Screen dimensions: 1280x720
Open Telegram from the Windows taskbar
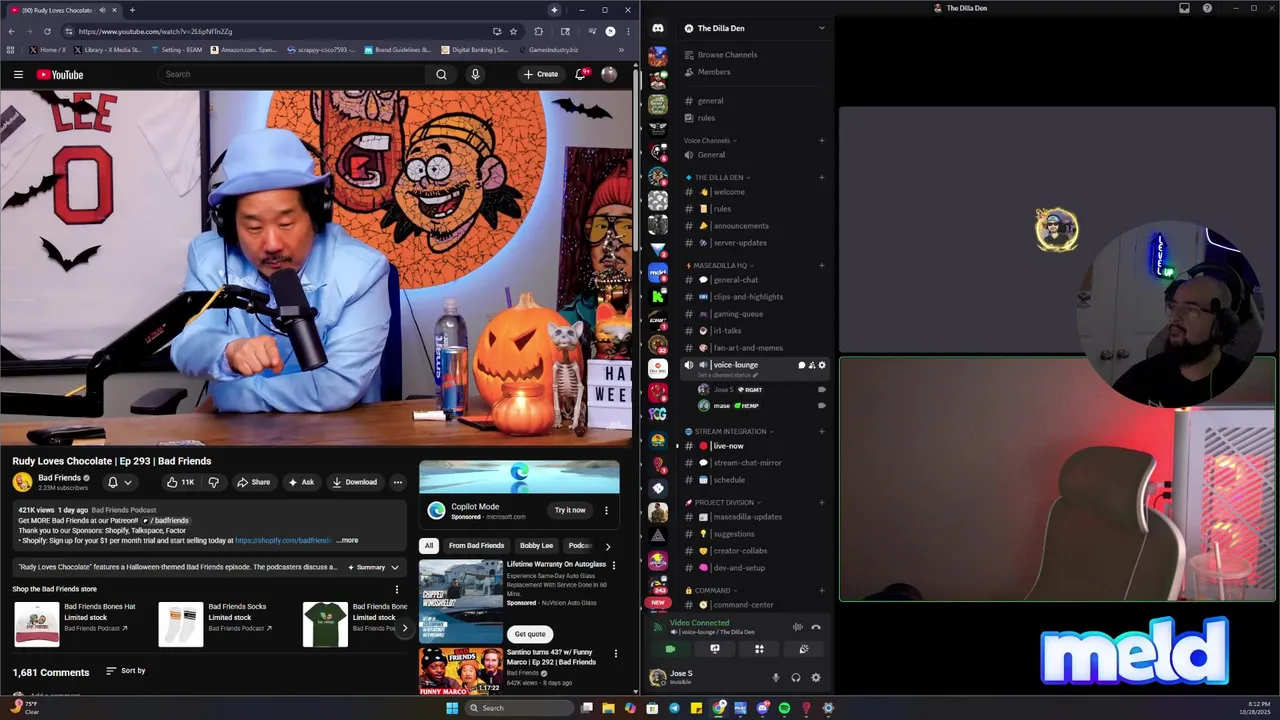674,708
